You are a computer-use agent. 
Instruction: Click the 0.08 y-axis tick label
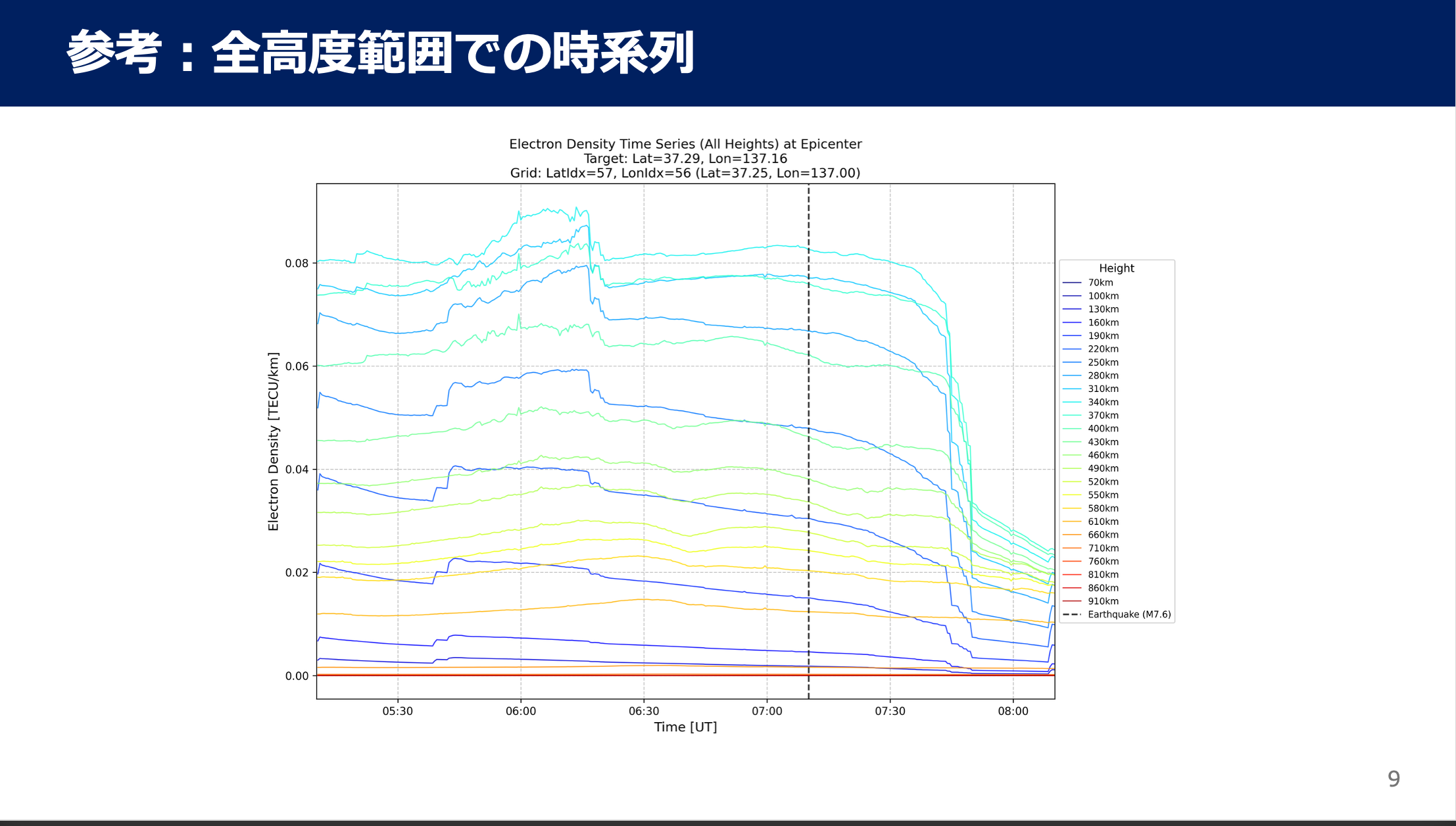click(x=297, y=263)
